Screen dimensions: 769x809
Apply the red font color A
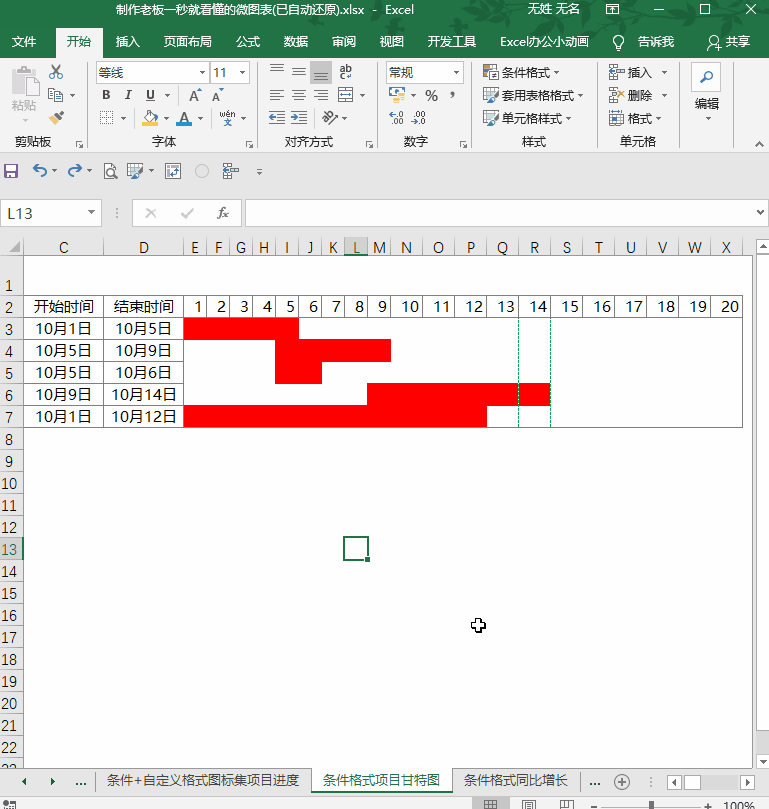184,118
